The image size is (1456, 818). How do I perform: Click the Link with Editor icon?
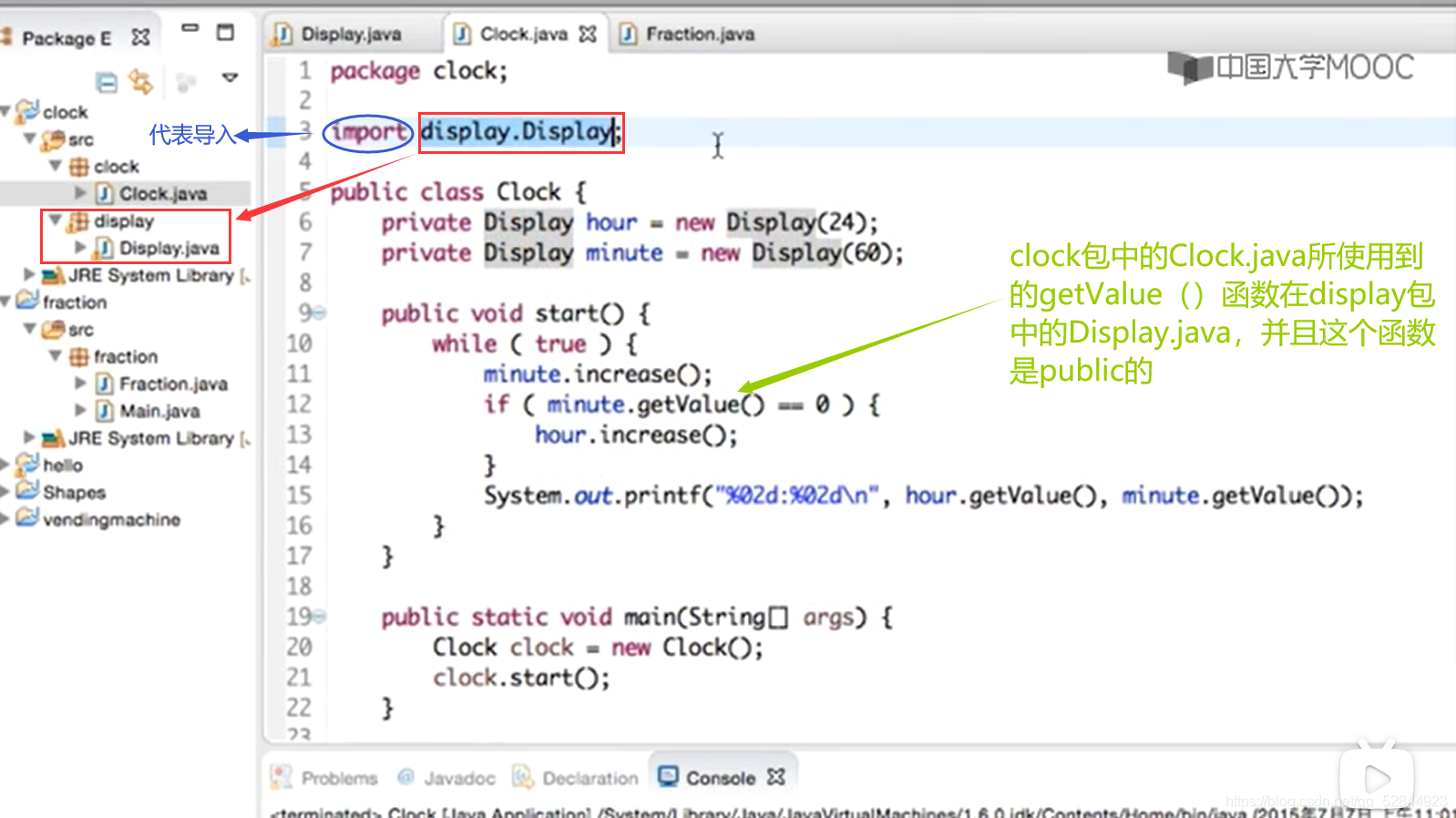click(x=140, y=82)
